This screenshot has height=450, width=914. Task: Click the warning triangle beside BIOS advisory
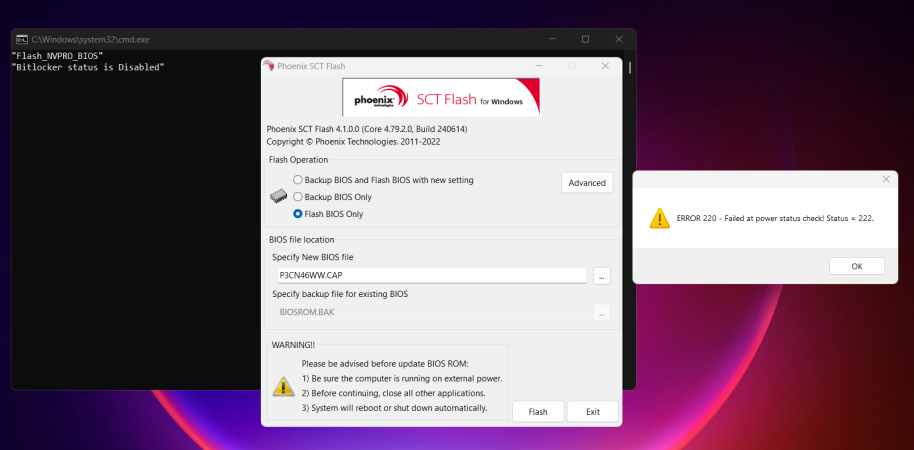284,385
